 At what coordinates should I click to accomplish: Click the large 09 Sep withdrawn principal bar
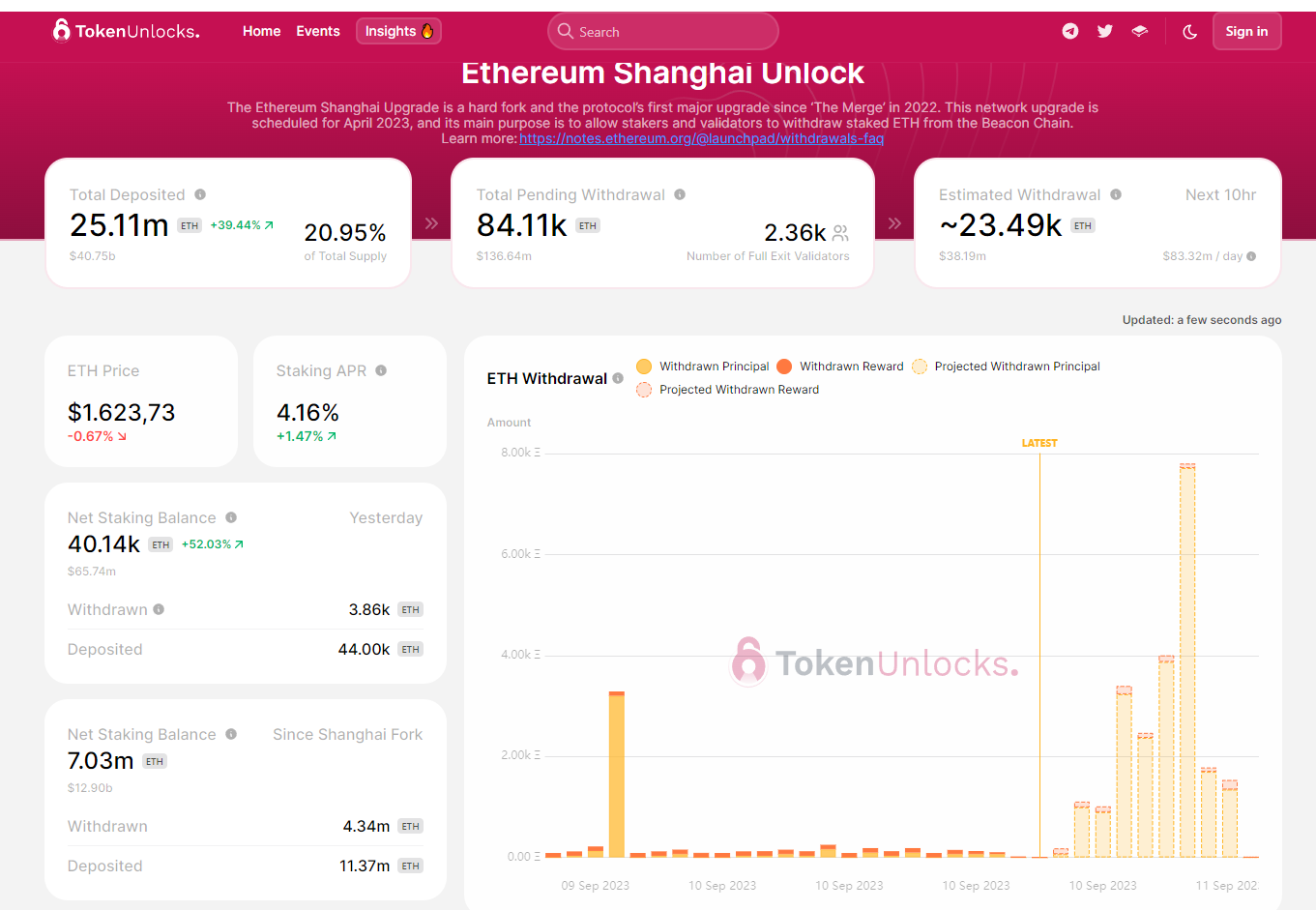616,775
